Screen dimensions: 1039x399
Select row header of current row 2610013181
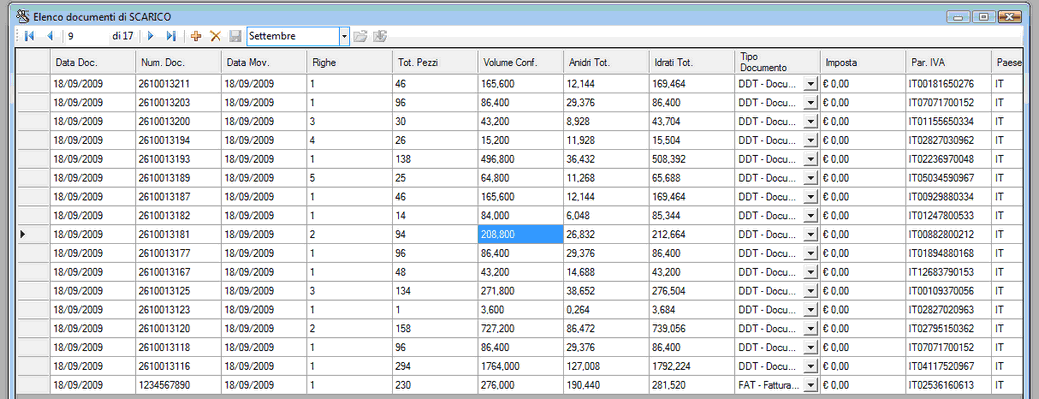[33, 234]
